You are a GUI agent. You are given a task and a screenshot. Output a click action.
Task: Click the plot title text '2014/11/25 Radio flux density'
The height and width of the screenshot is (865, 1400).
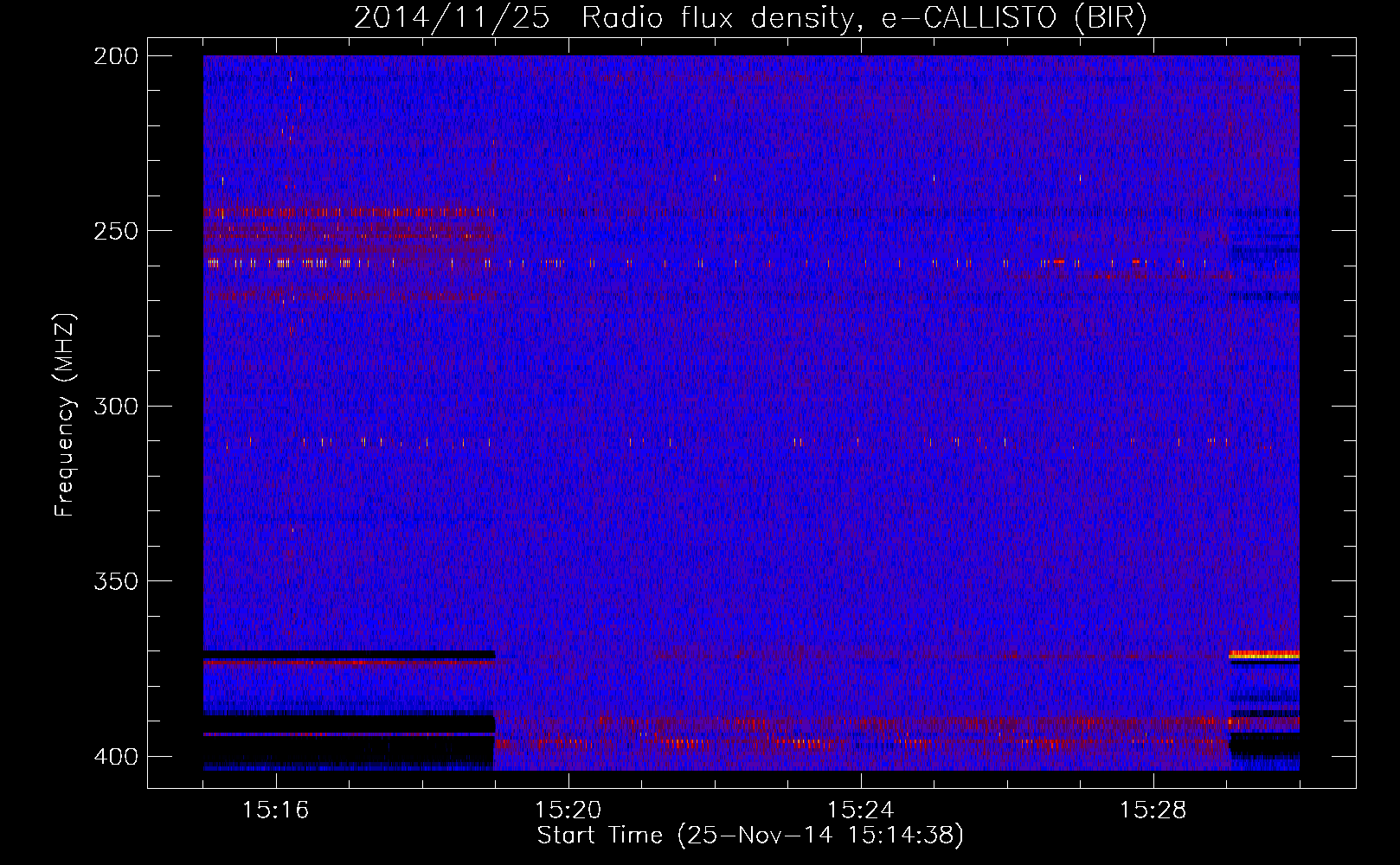tap(602, 18)
